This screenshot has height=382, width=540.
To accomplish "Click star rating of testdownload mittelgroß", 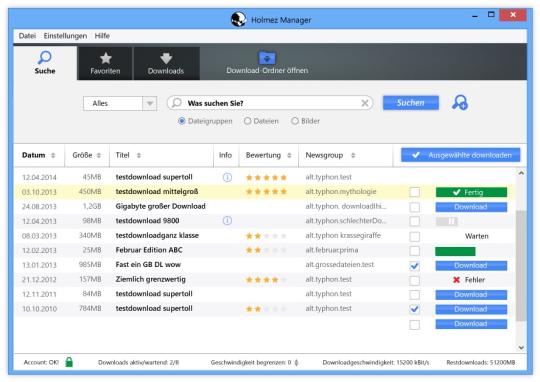I will pyautogui.click(x=266, y=192).
